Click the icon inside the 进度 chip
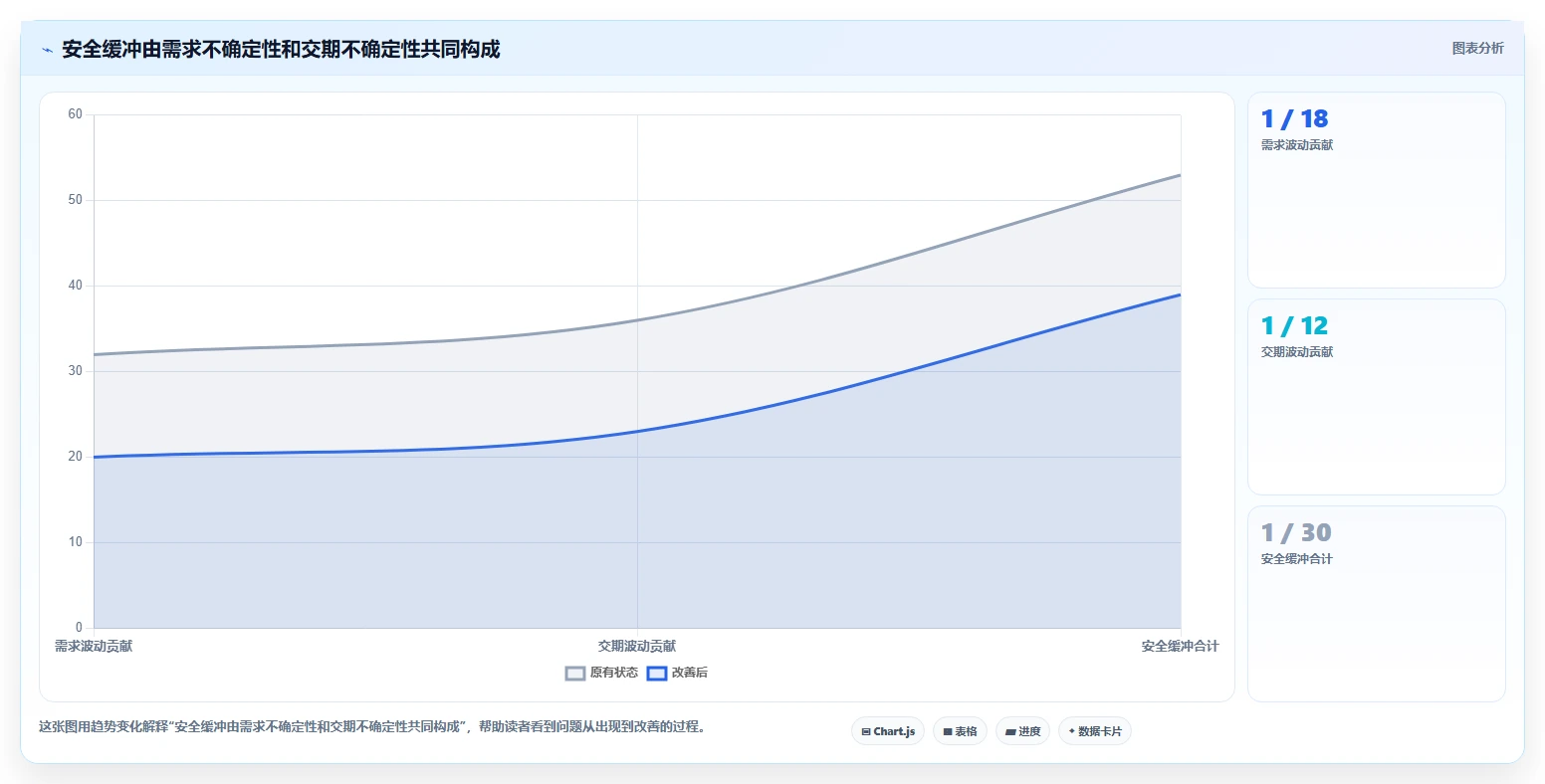The width and height of the screenshot is (1545, 784). click(1010, 732)
